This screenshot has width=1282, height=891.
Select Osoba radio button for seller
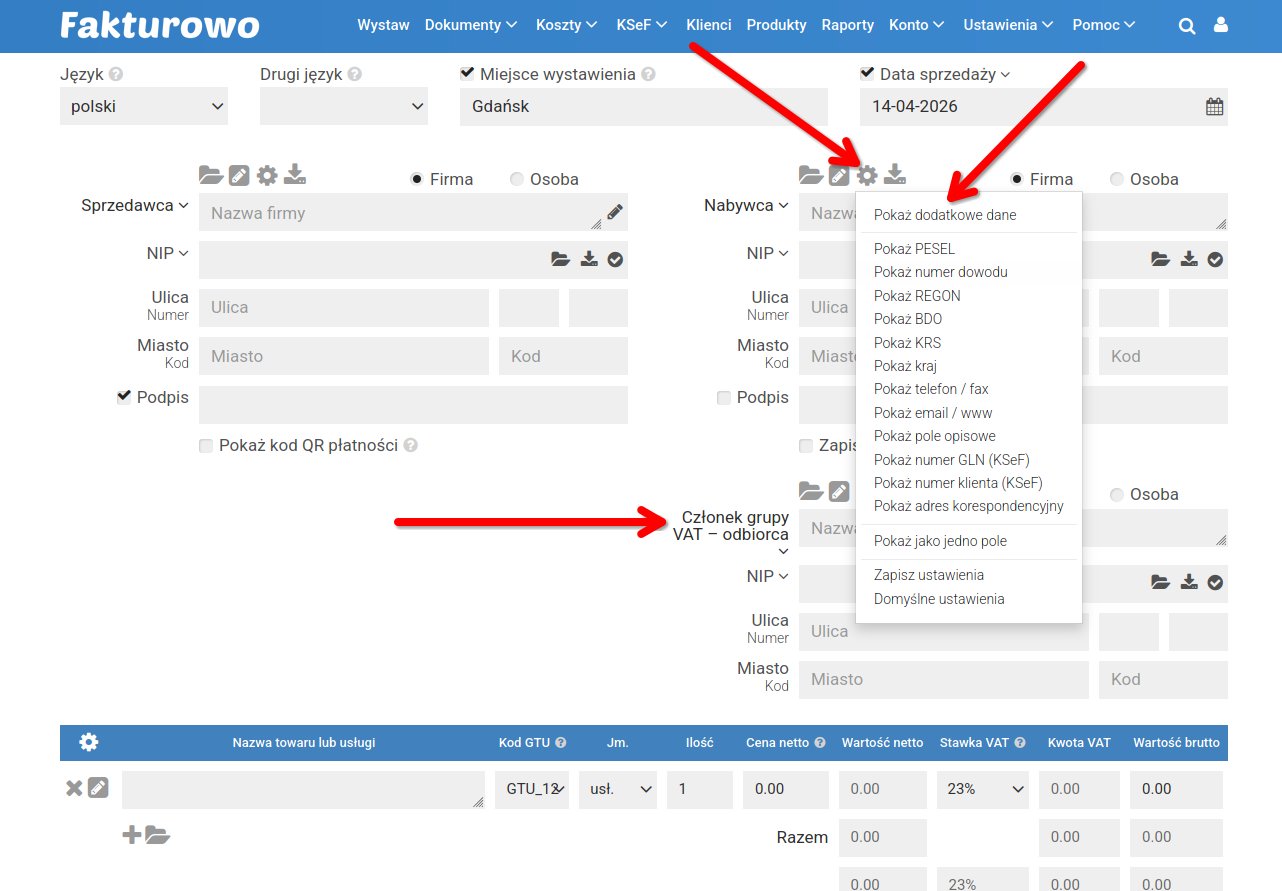pos(517,179)
